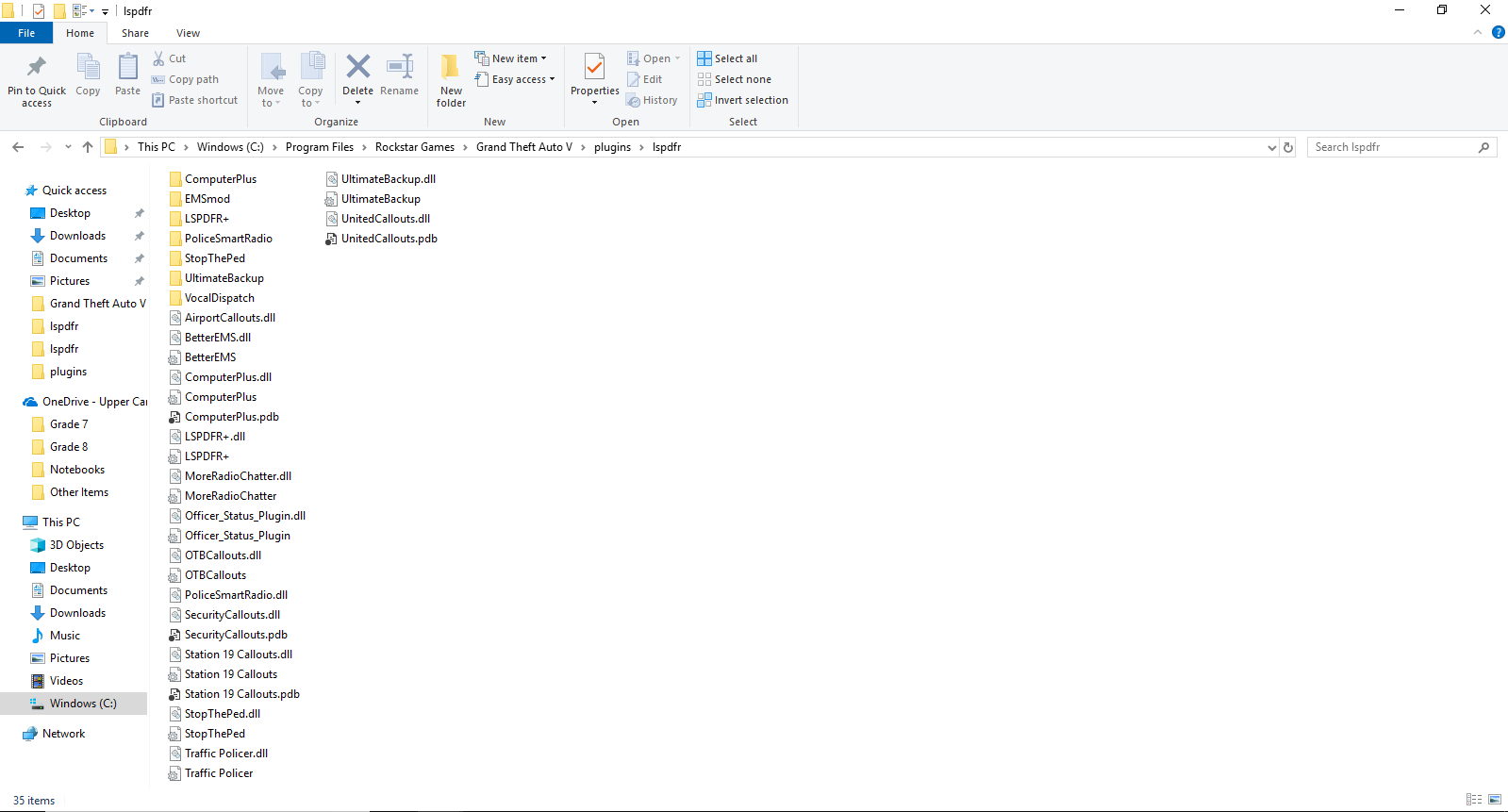
Task: Open Music in navigation pane
Action: 64,636
